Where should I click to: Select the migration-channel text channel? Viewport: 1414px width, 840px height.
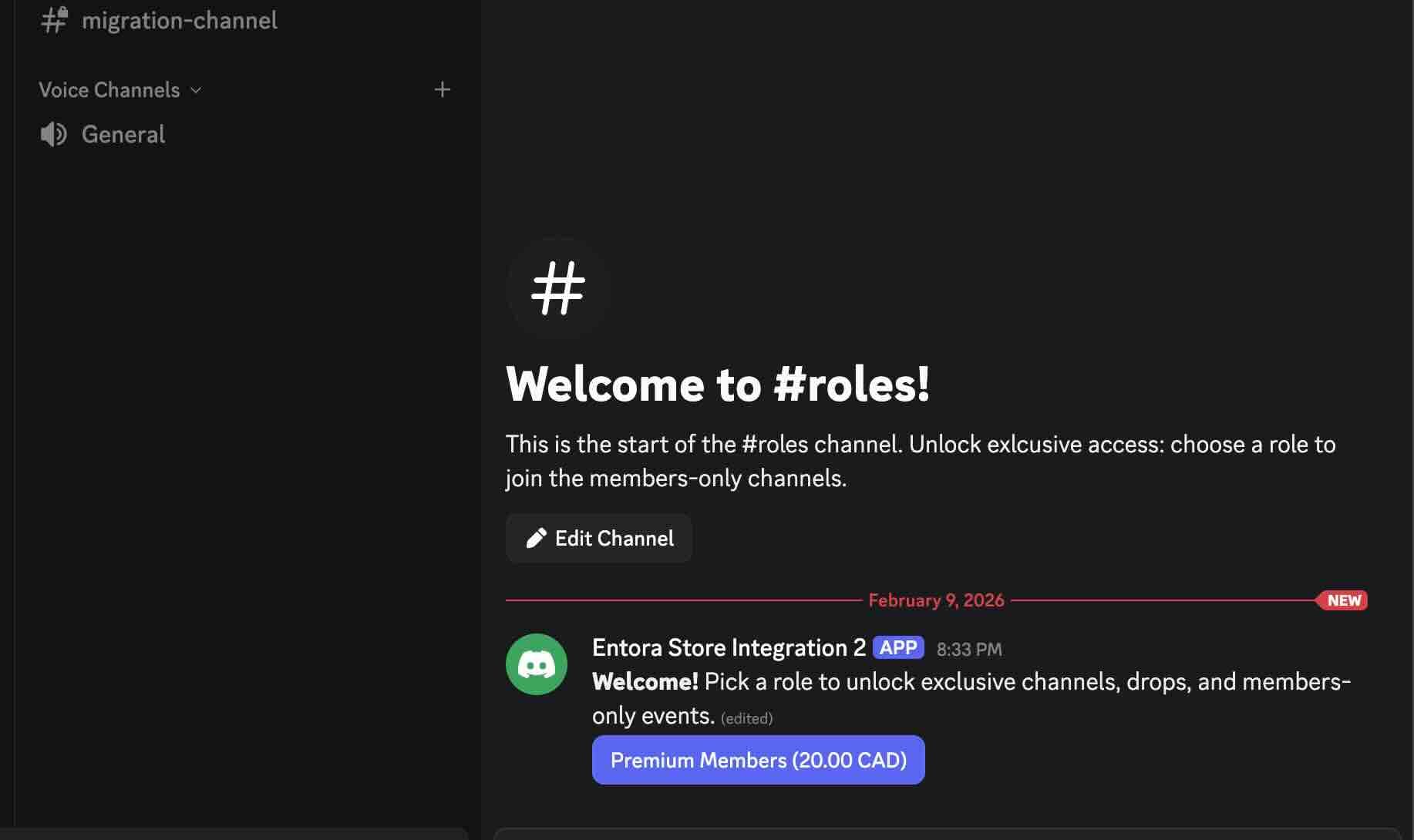click(180, 20)
